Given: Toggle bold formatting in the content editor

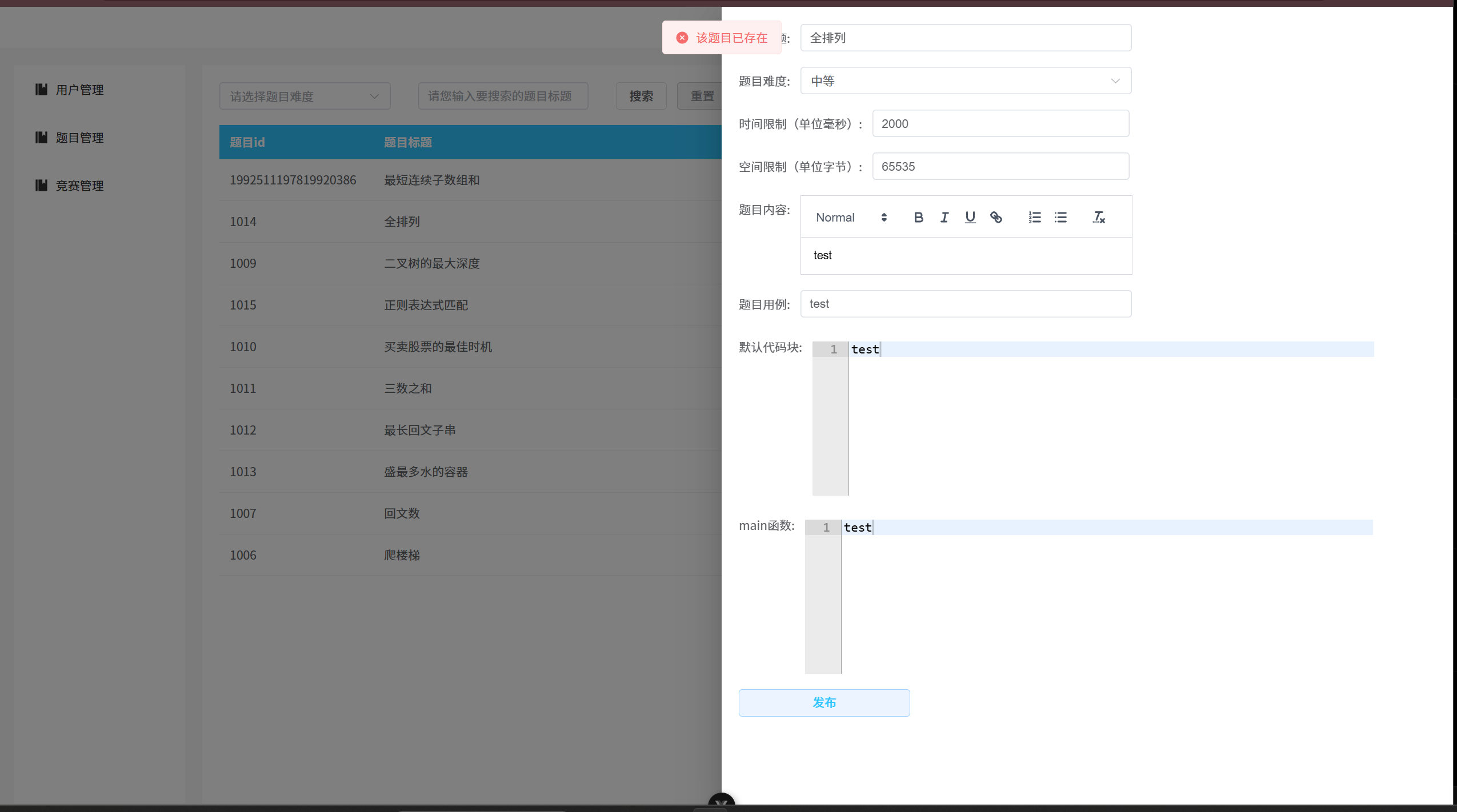Looking at the screenshot, I should tap(918, 217).
